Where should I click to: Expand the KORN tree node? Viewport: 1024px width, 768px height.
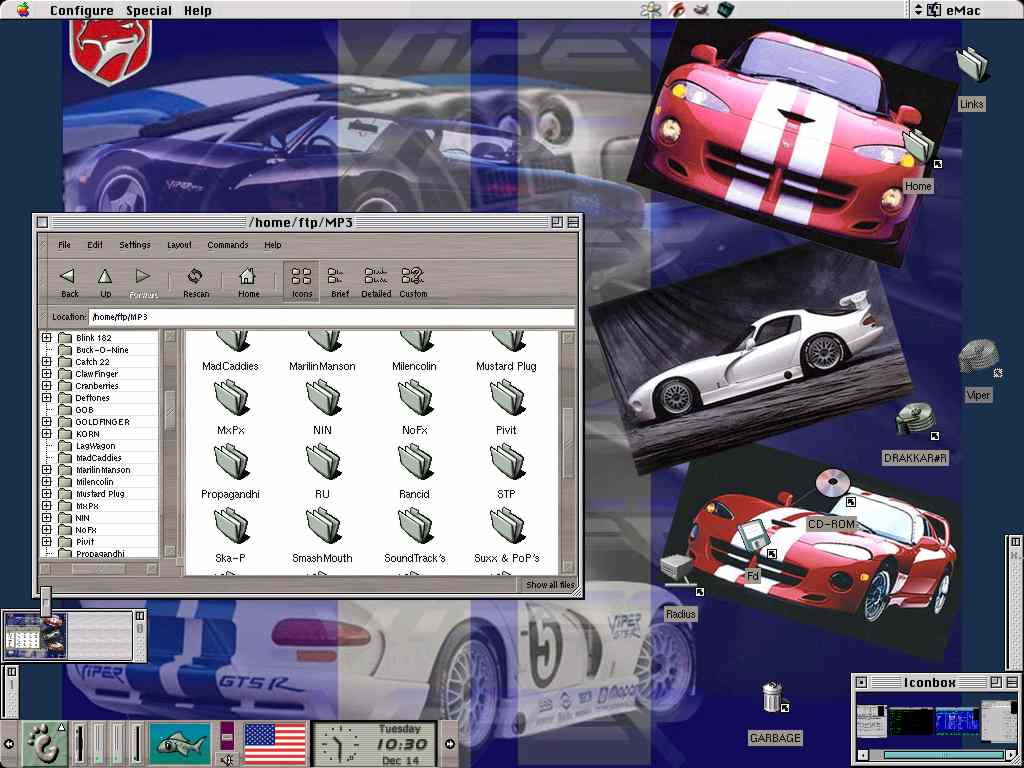click(47, 434)
